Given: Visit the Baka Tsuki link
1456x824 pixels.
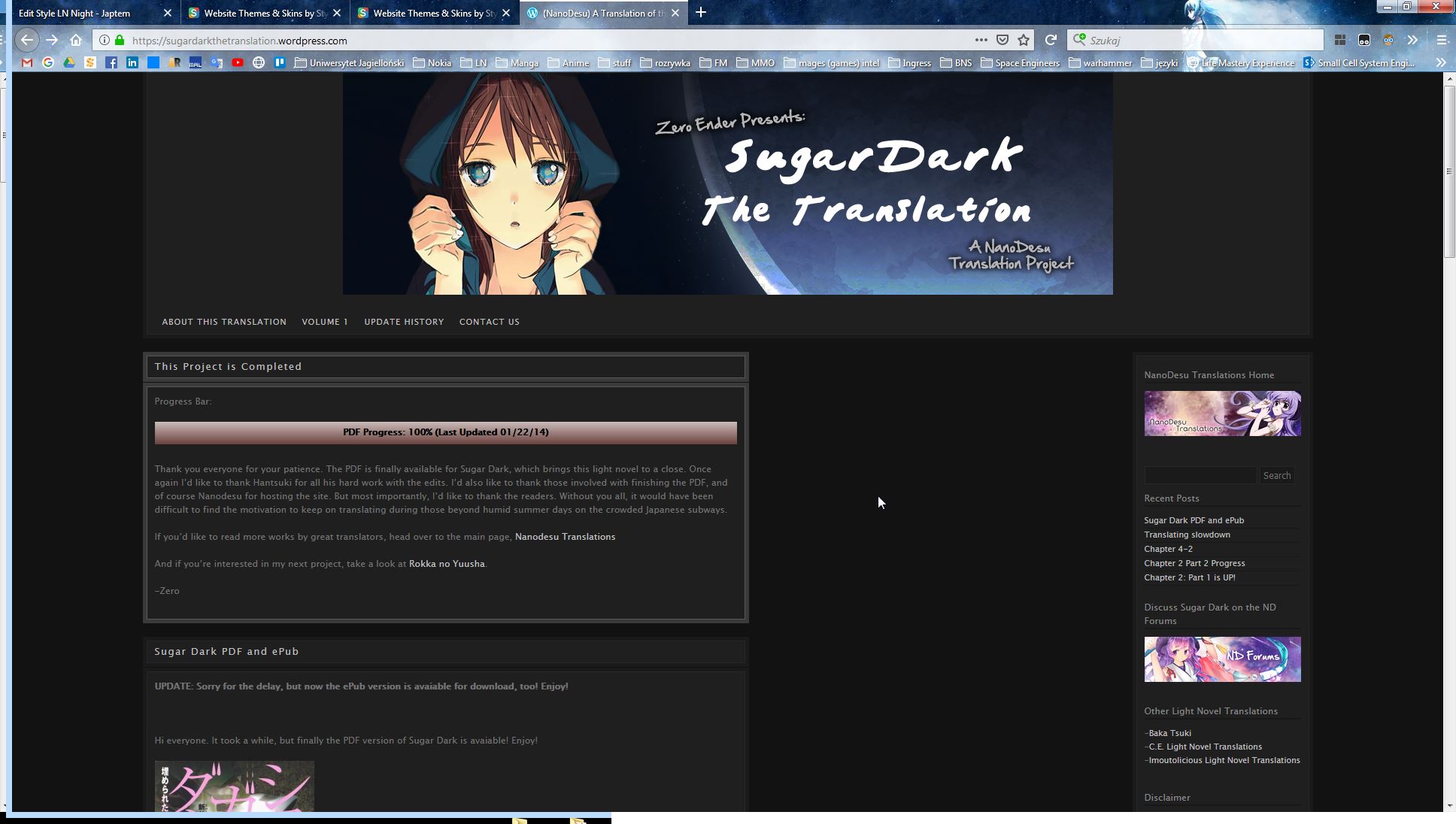Looking at the screenshot, I should click(1169, 733).
